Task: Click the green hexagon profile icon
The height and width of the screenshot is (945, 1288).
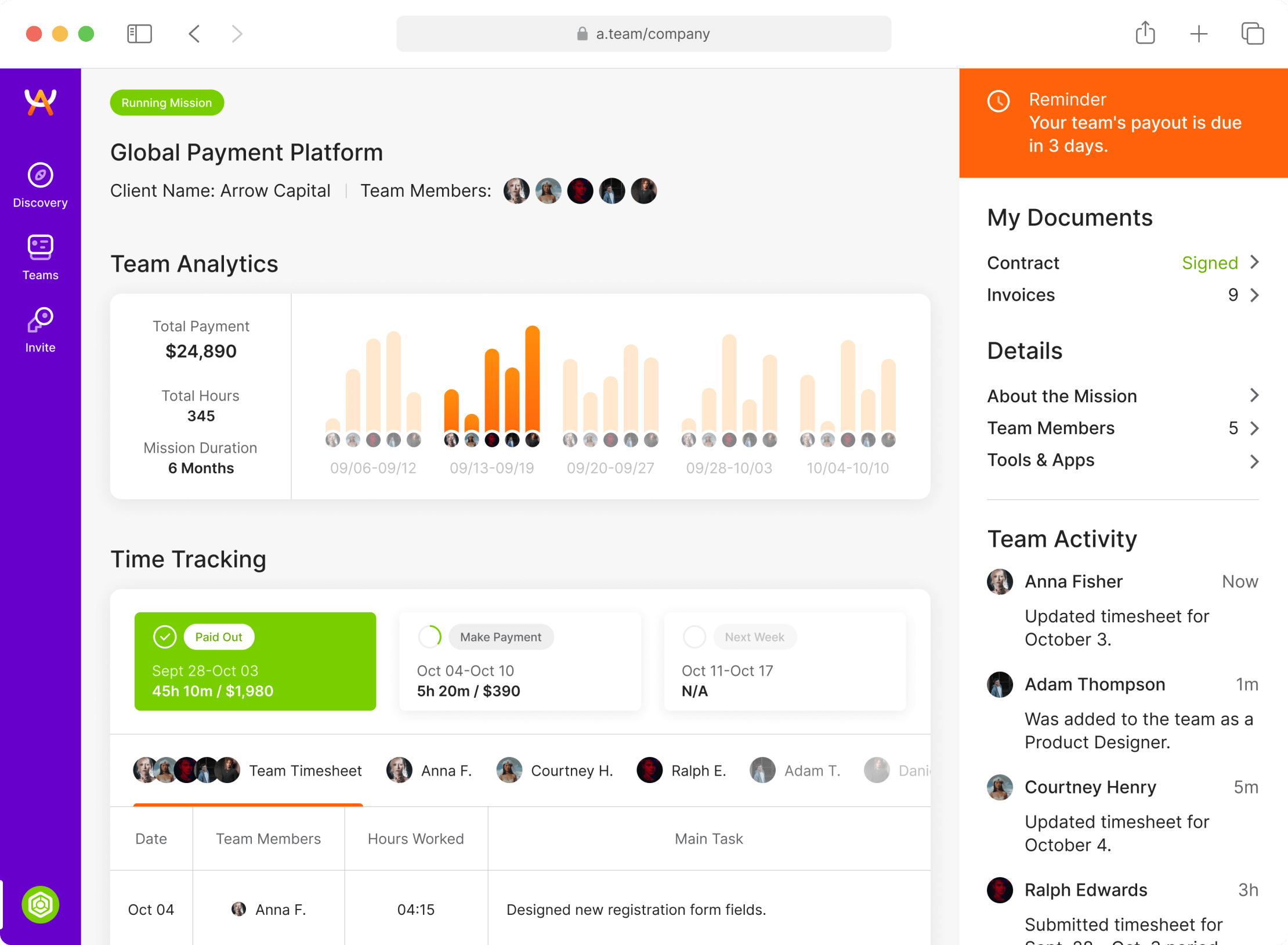Action: (40, 904)
